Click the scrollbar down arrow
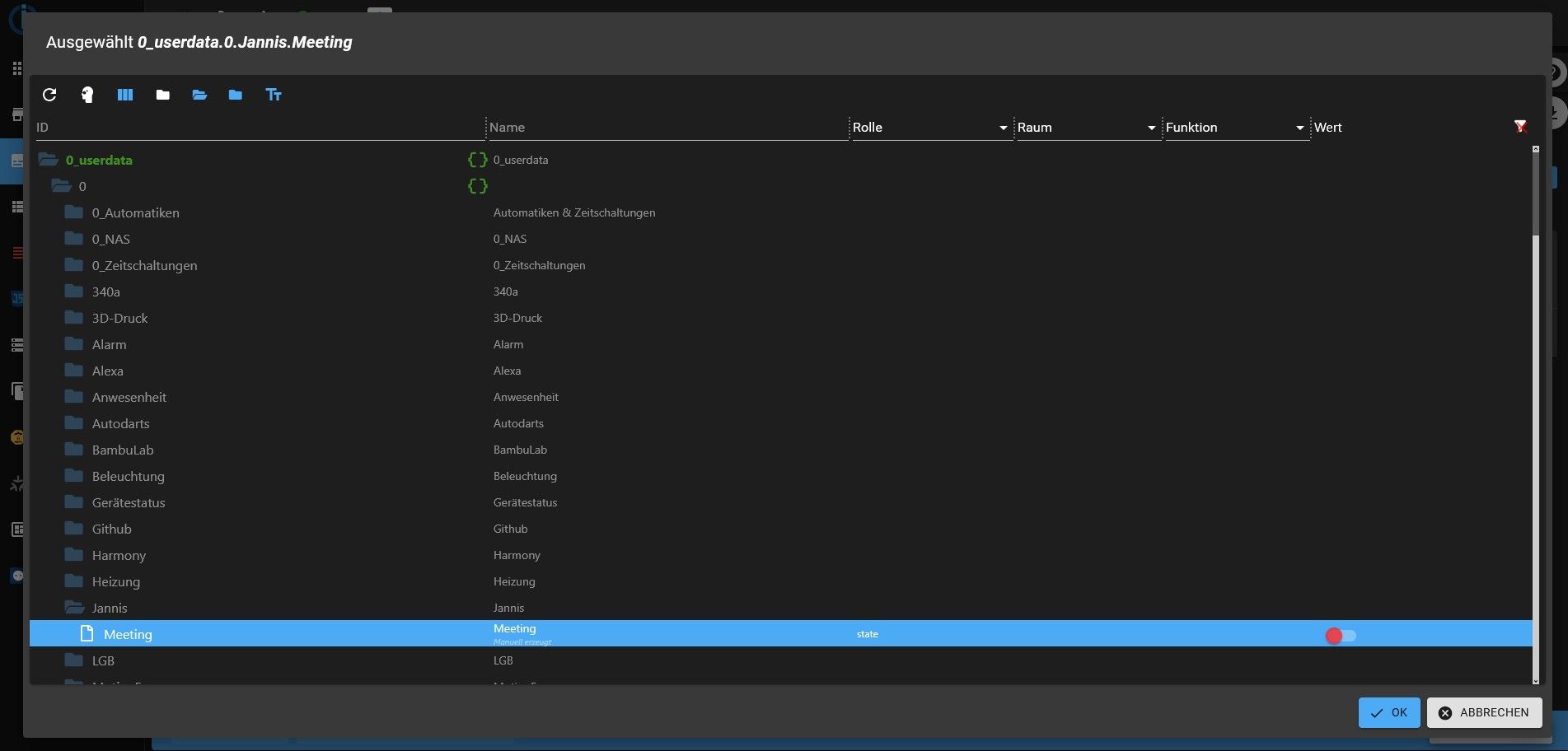 tap(1535, 680)
